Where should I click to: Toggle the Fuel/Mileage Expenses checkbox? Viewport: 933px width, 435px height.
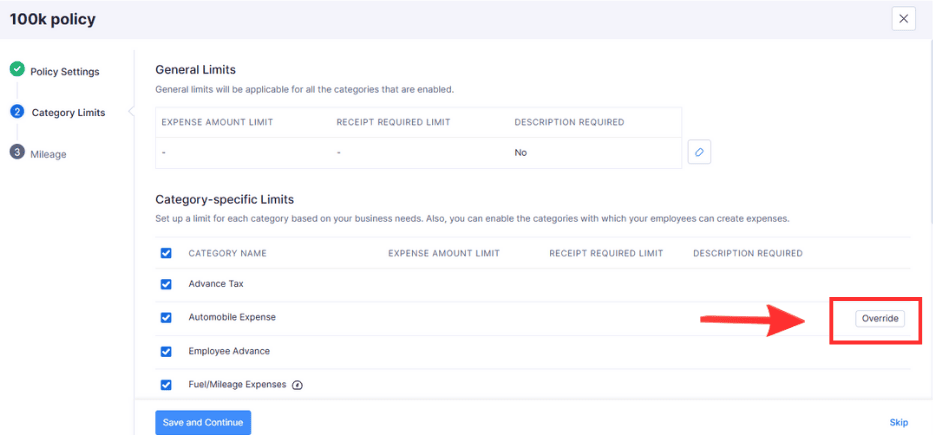pos(166,385)
